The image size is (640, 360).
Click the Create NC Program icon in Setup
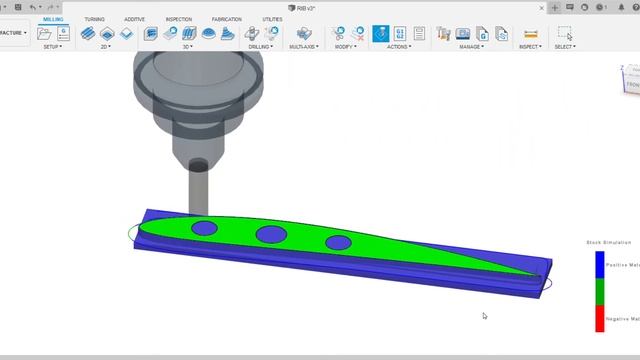pyautogui.click(x=63, y=33)
